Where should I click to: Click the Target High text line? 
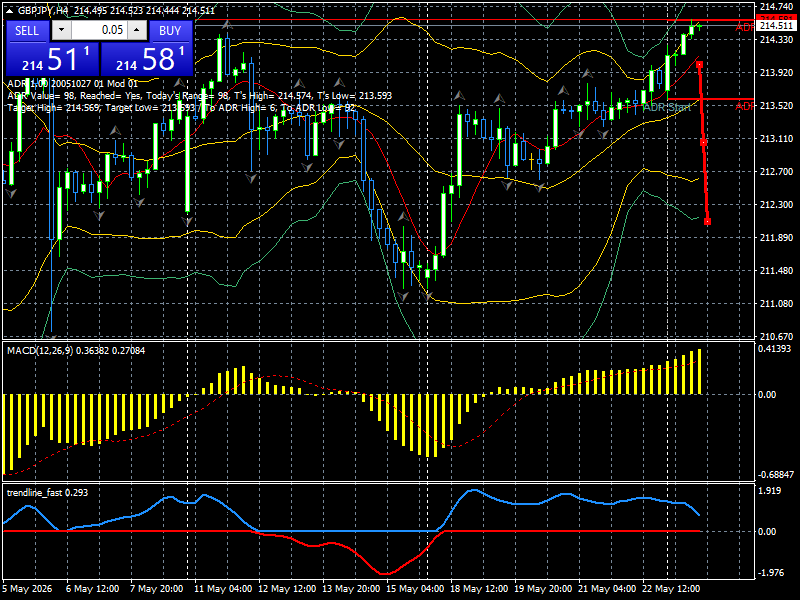point(181,108)
